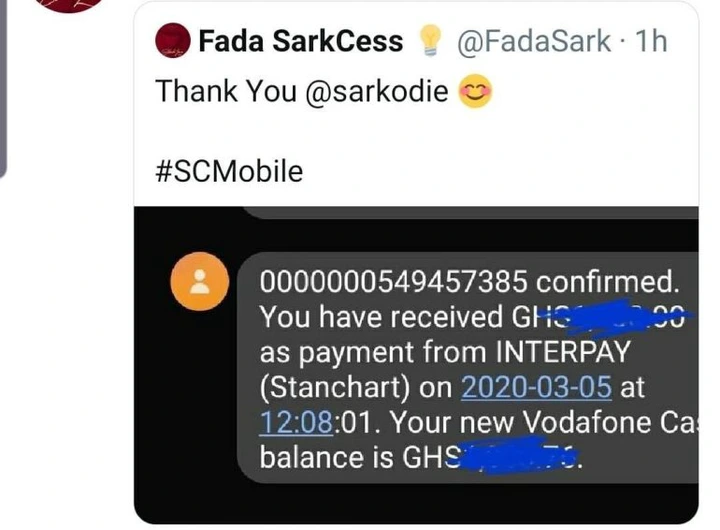Open the @FadaSark handle
The width and height of the screenshot is (720, 530).
point(534,41)
